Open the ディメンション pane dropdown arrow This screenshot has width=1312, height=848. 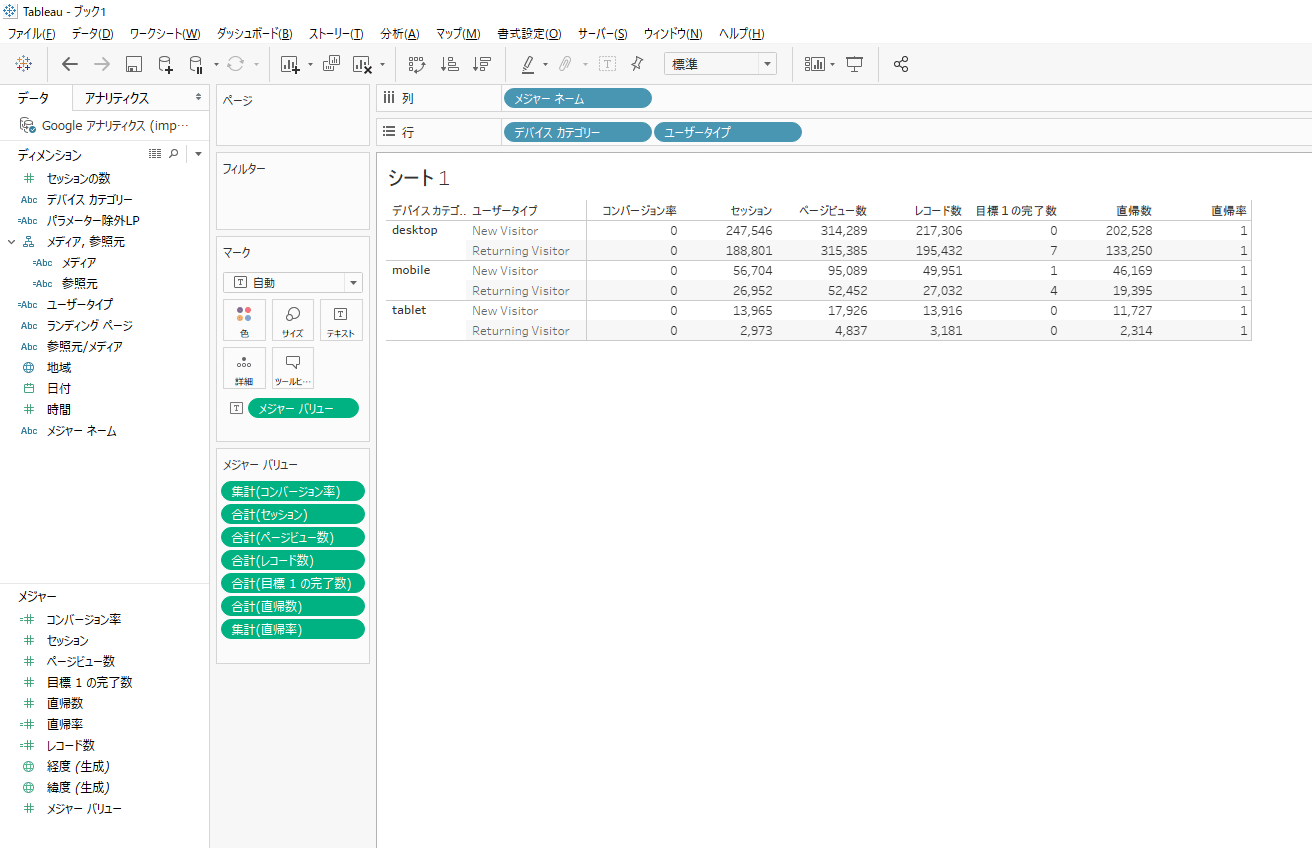[198, 154]
